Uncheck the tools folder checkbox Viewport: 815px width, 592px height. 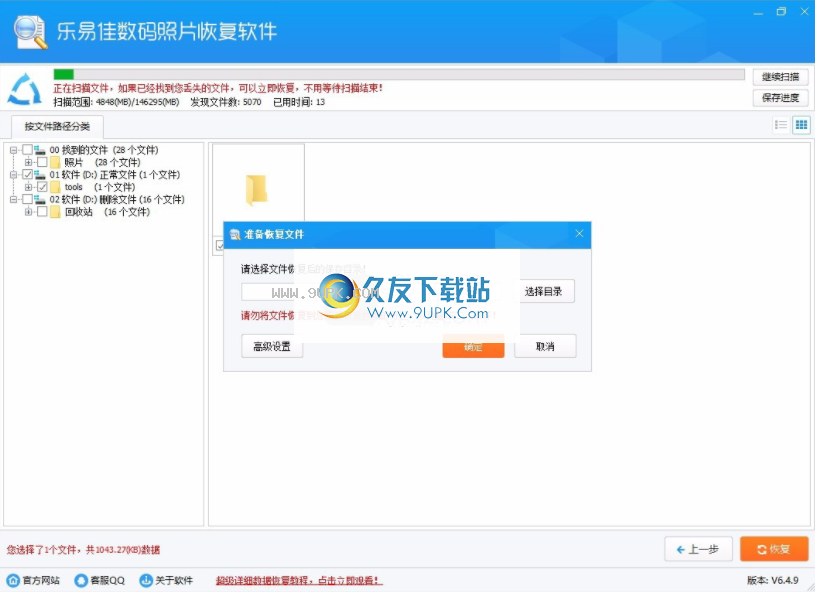pyautogui.click(x=42, y=187)
